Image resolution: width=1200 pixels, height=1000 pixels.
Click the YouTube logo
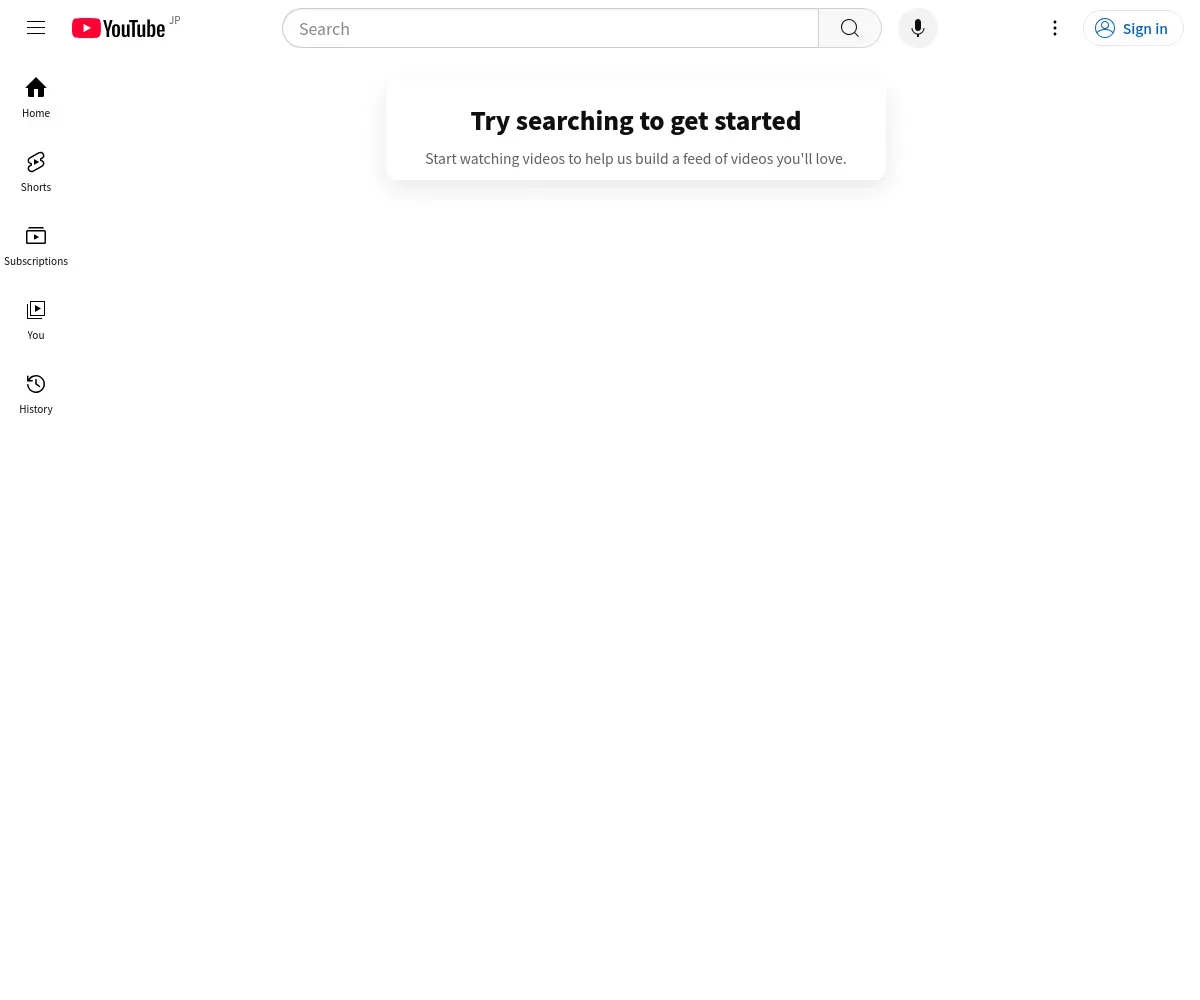118,29
